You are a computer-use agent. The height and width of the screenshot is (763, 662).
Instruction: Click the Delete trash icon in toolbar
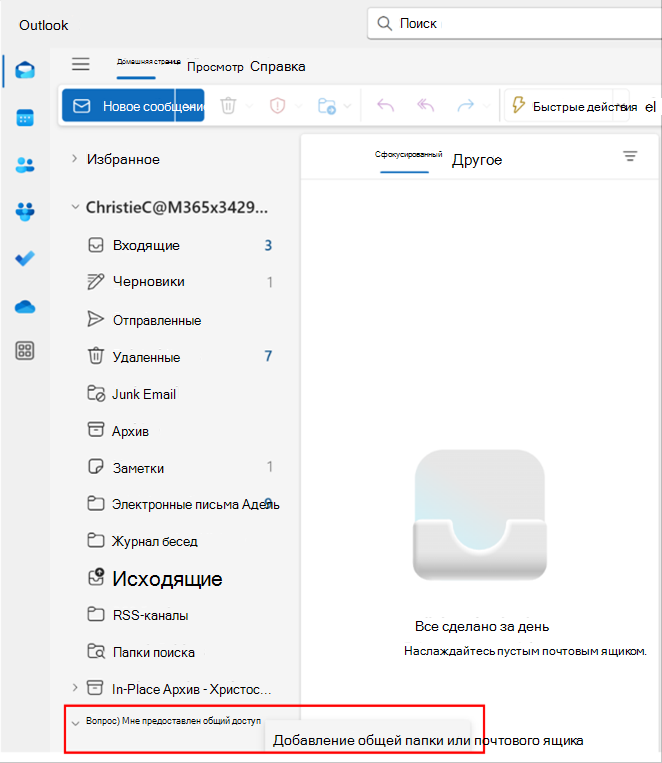[228, 106]
